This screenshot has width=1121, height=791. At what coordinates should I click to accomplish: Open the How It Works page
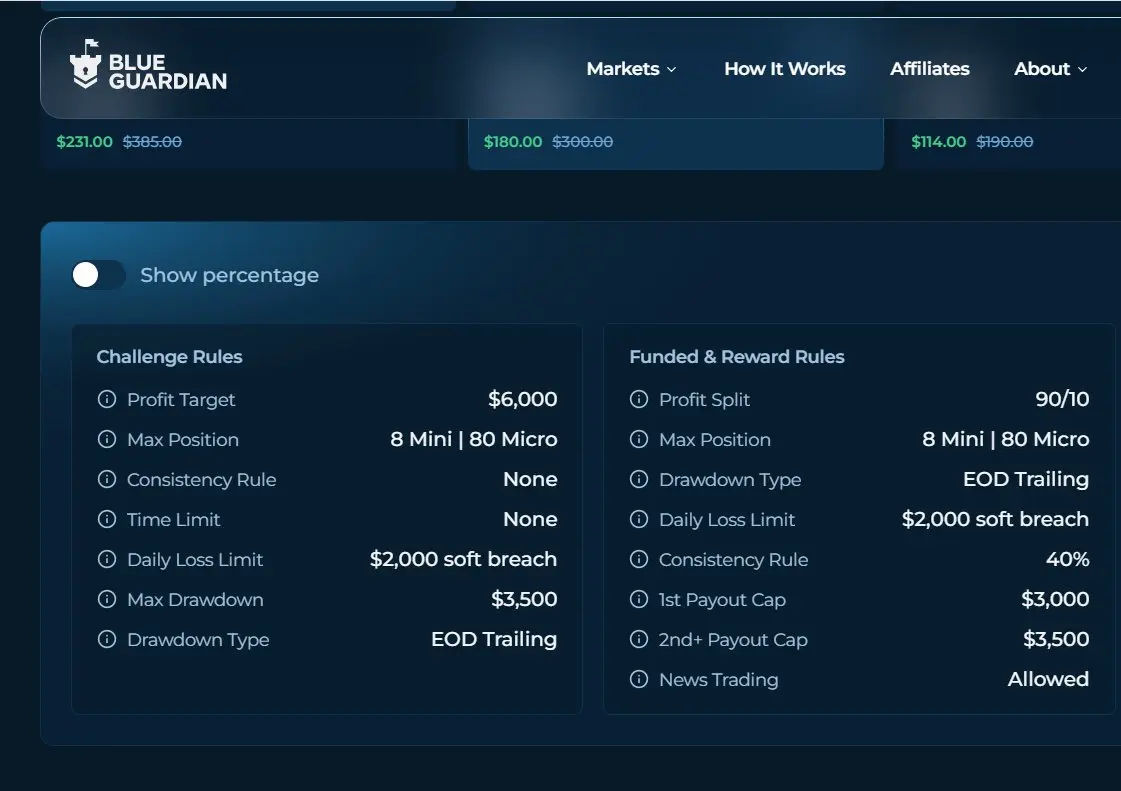pos(784,69)
